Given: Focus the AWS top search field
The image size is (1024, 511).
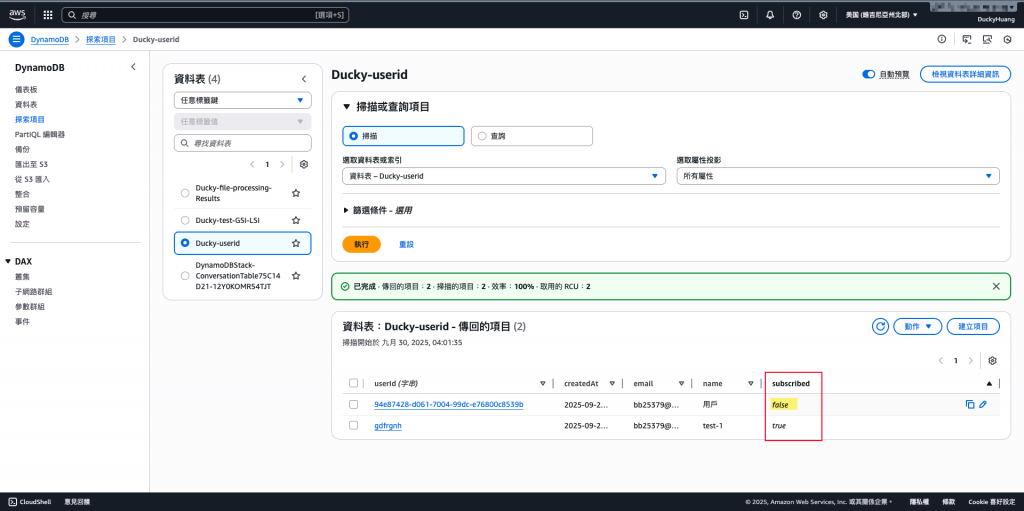Looking at the screenshot, I should tap(205, 14).
